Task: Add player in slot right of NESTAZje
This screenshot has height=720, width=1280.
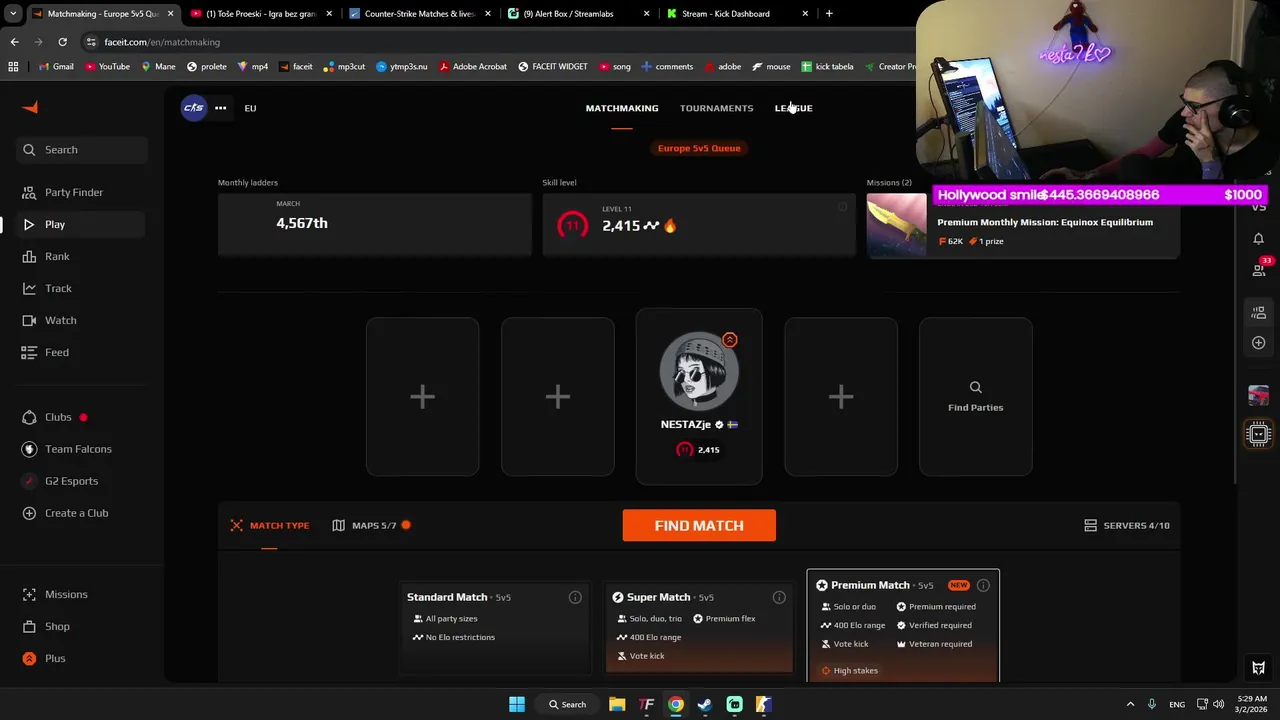Action: point(841,397)
